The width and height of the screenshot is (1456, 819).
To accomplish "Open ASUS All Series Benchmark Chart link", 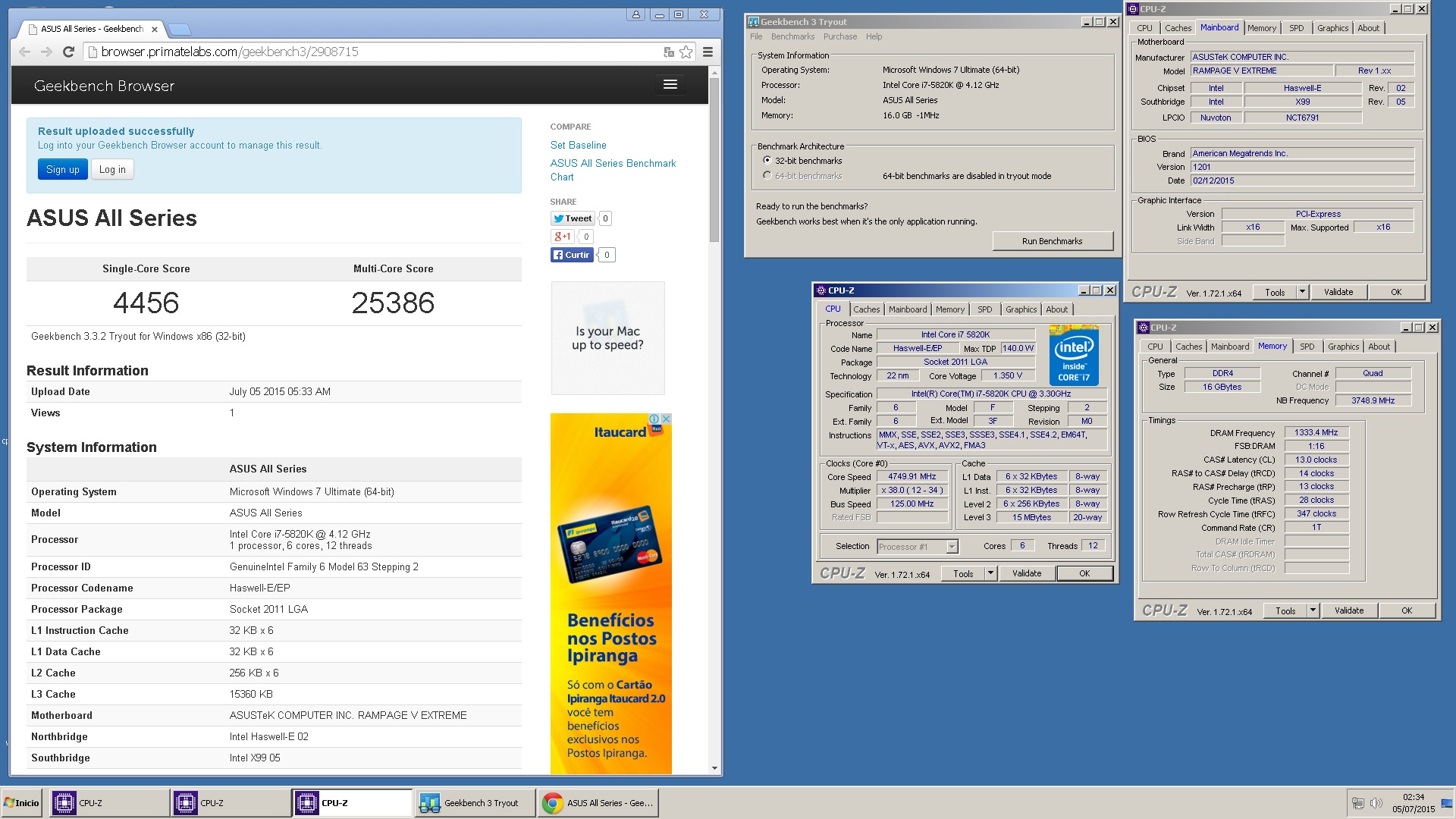I will coord(613,170).
